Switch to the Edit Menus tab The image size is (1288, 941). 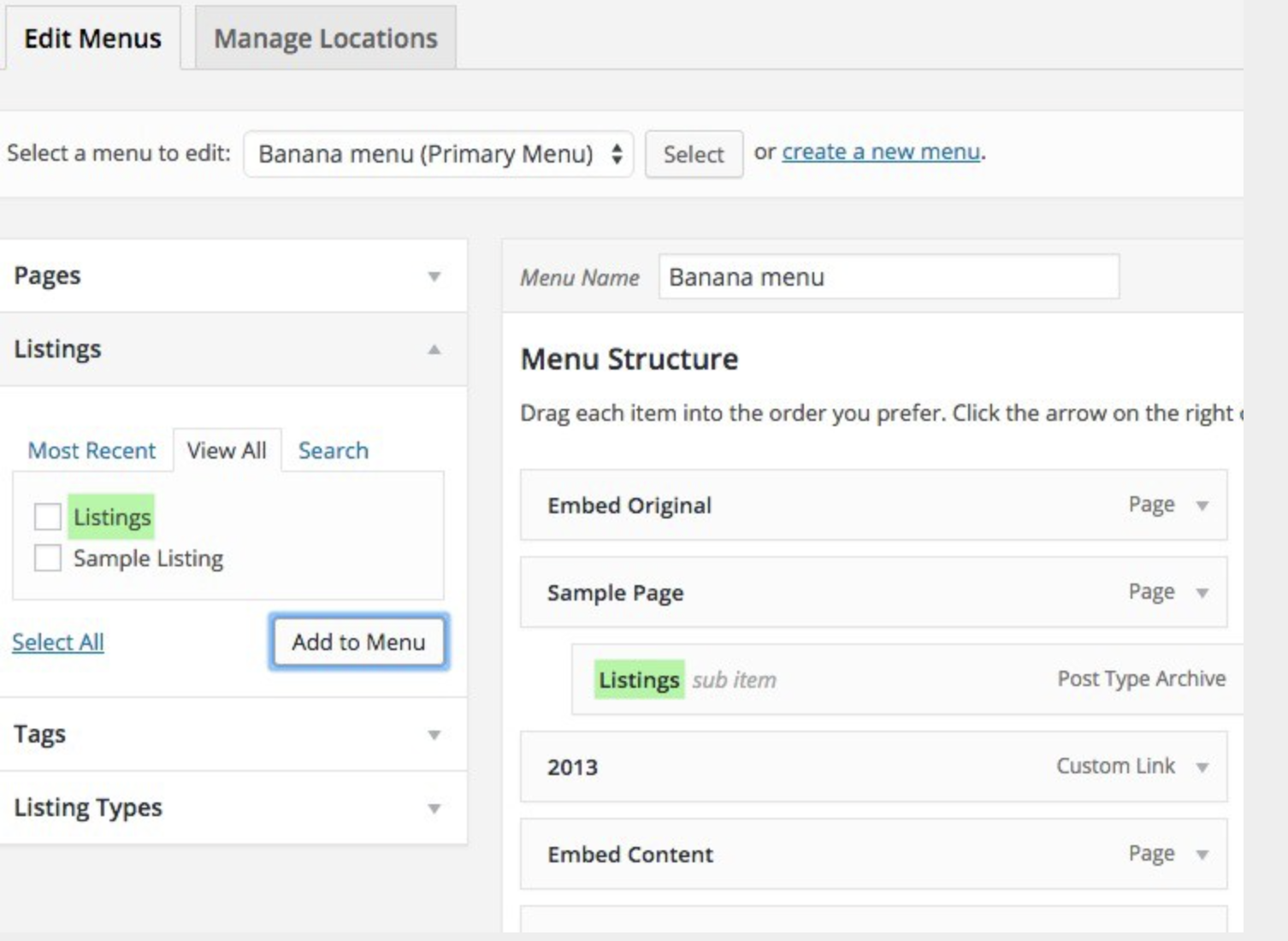92,38
